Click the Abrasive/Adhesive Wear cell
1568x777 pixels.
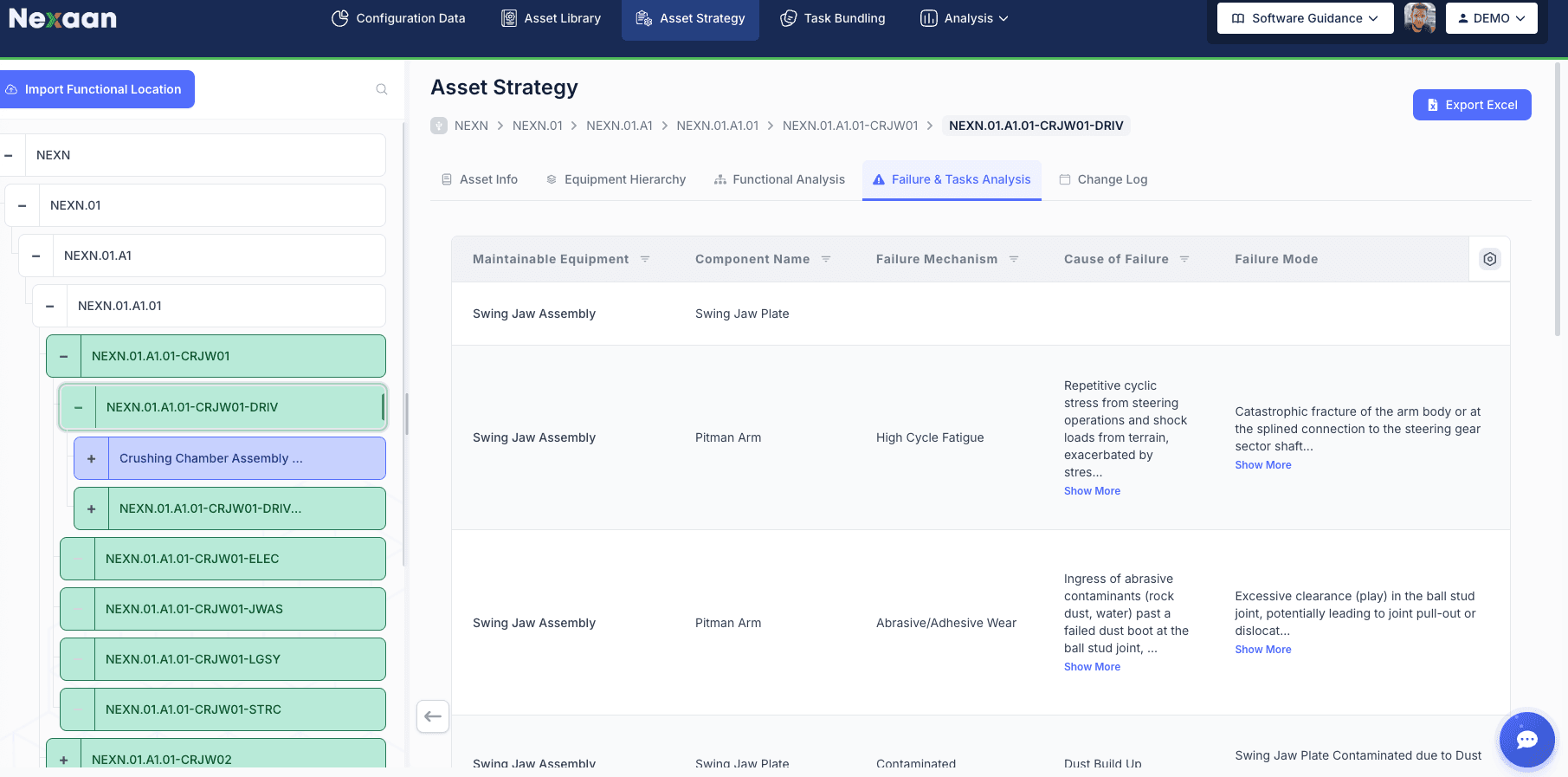(x=946, y=623)
